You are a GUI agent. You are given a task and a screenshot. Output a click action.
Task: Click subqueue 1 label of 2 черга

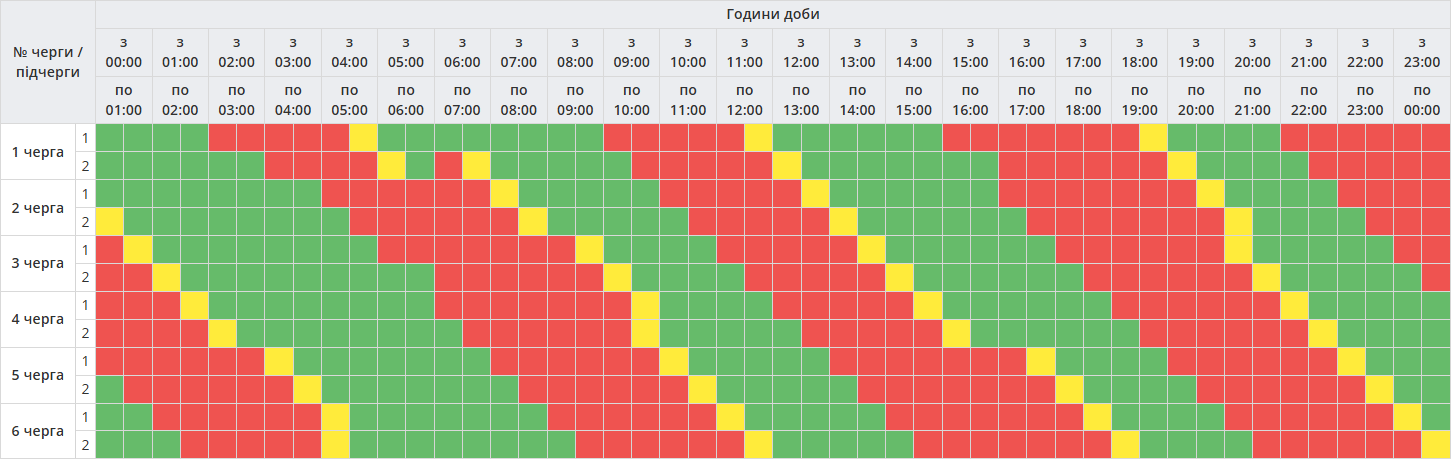click(86, 194)
